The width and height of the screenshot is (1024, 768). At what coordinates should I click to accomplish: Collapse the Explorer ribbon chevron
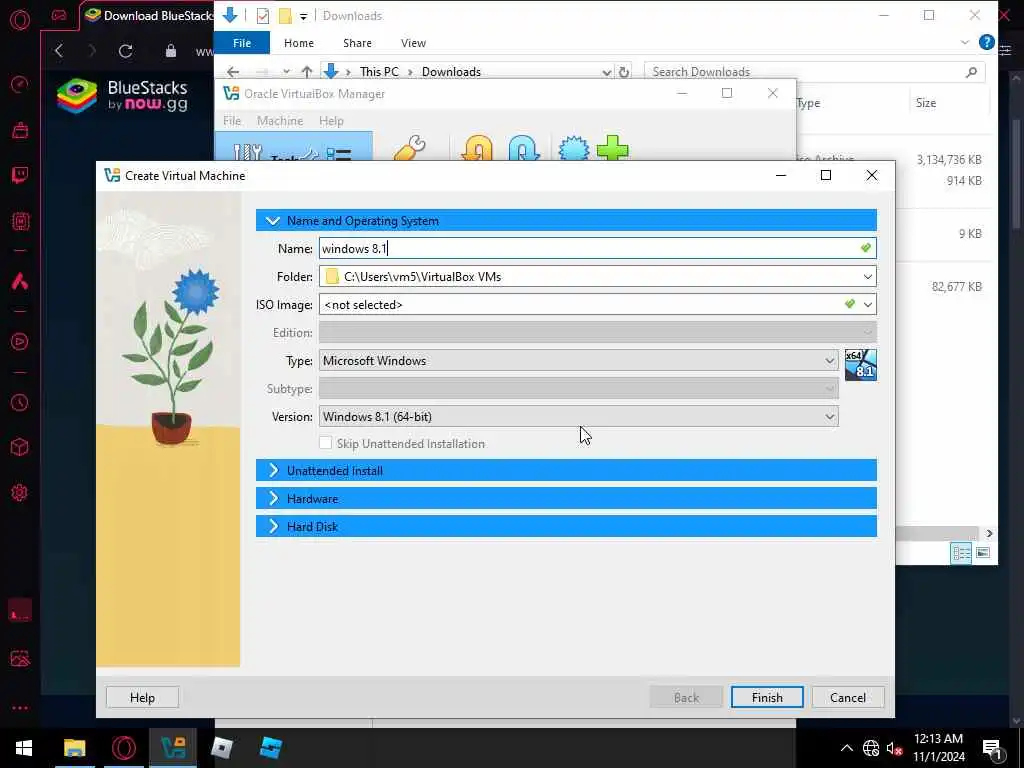click(x=965, y=42)
